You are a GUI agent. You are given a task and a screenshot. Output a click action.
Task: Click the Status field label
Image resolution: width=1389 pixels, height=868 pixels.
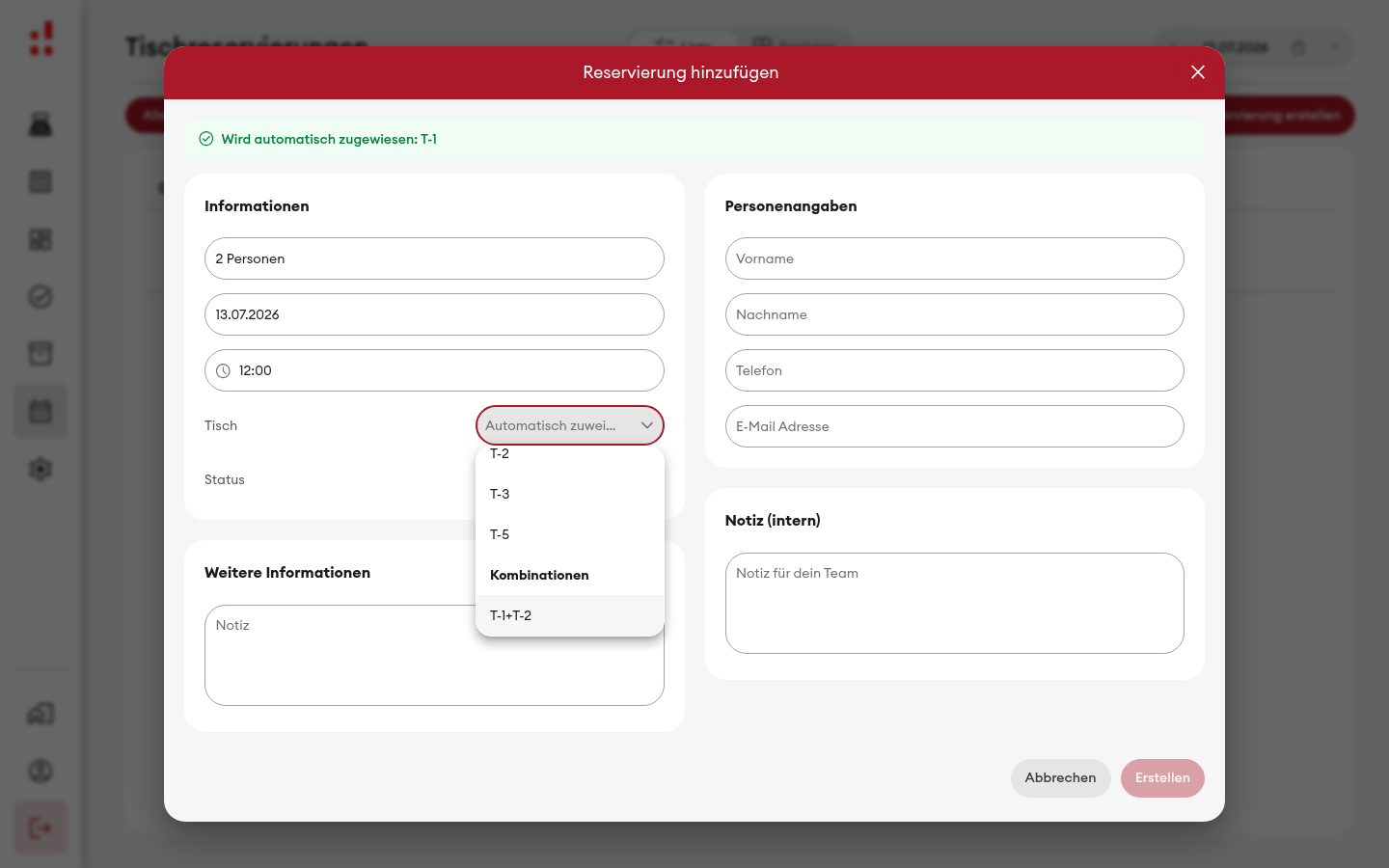225,479
